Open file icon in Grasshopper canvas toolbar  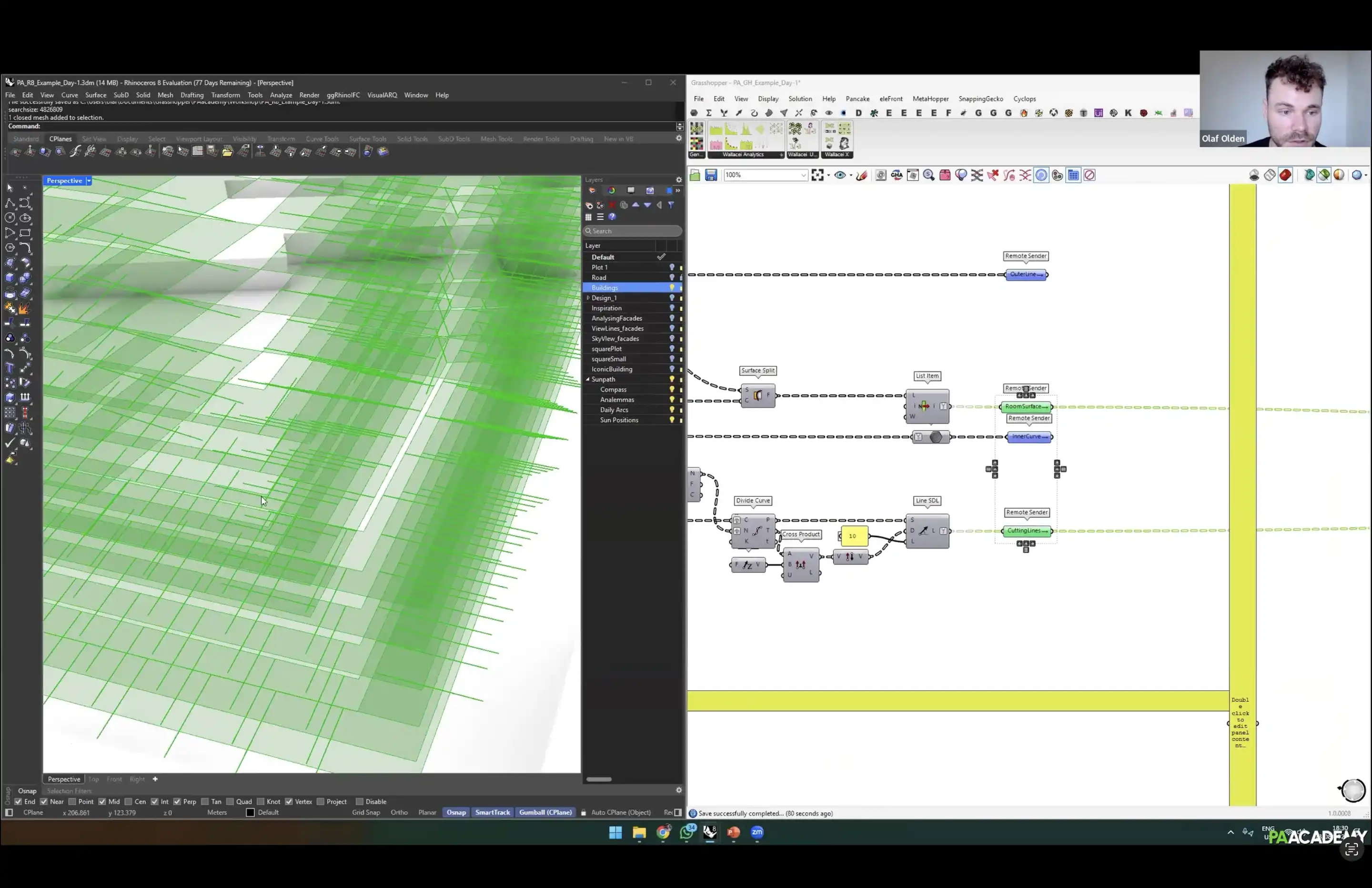695,175
